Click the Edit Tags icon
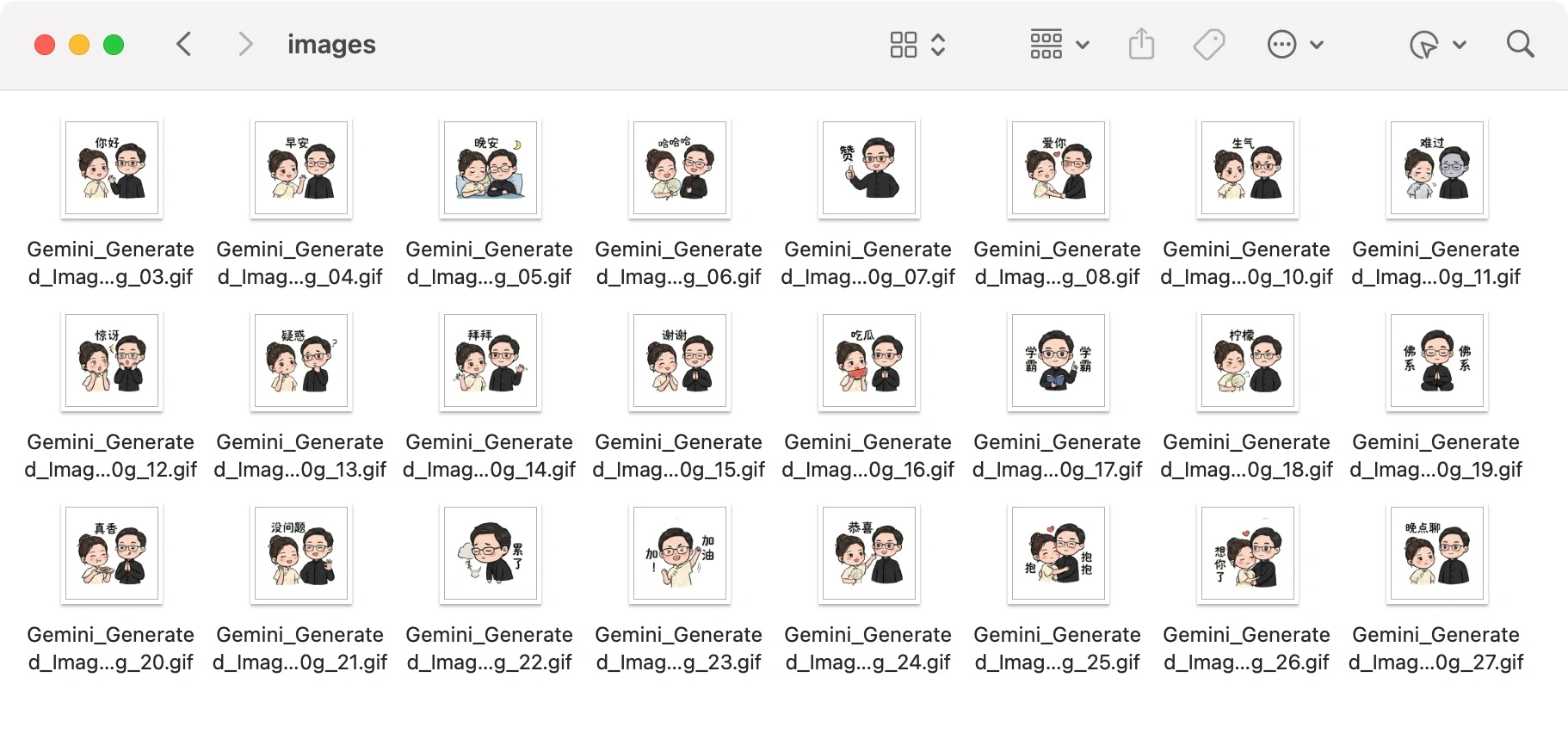The image size is (1568, 733). click(x=1209, y=44)
